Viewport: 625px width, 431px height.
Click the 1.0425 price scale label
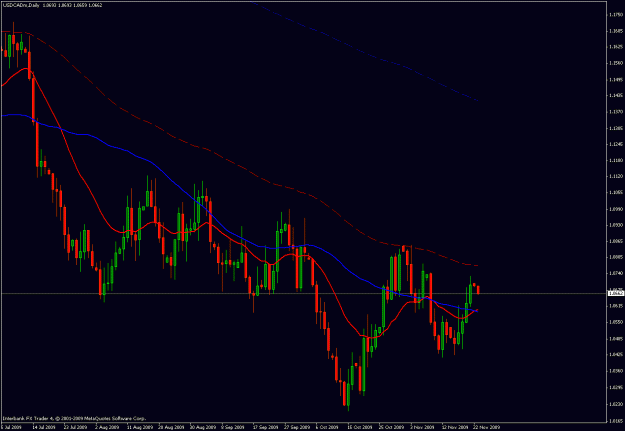(616, 354)
